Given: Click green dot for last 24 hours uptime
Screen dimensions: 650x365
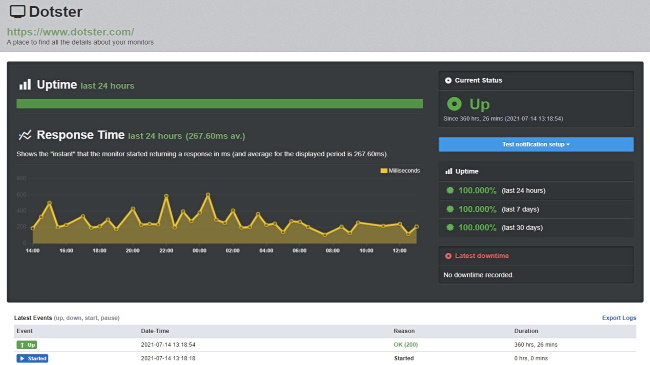Looking at the screenshot, I should click(450, 190).
